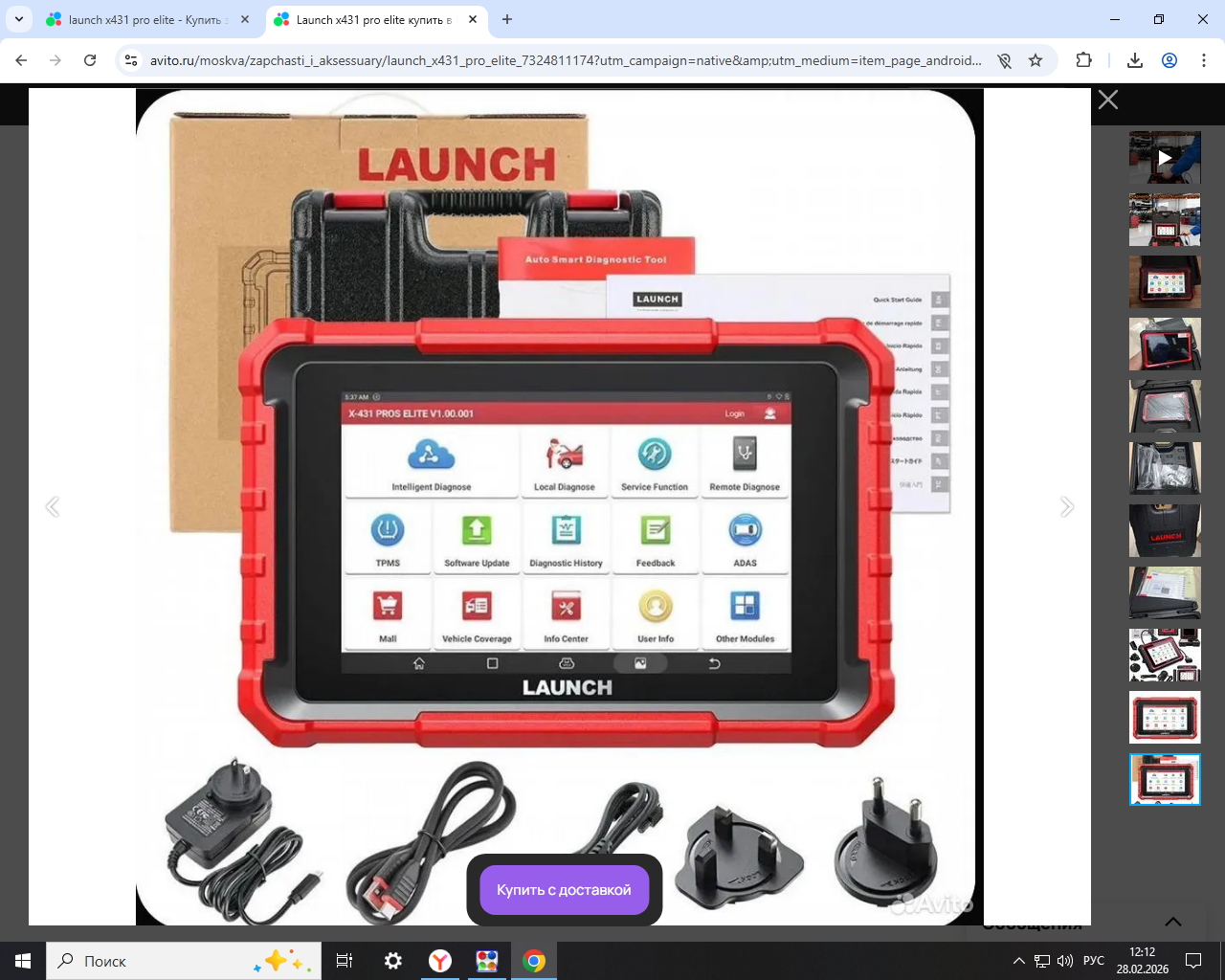Click the avito.ru URL in the address bar
Image resolution: width=1225 pixels, height=980 pixels.
click(x=566, y=60)
